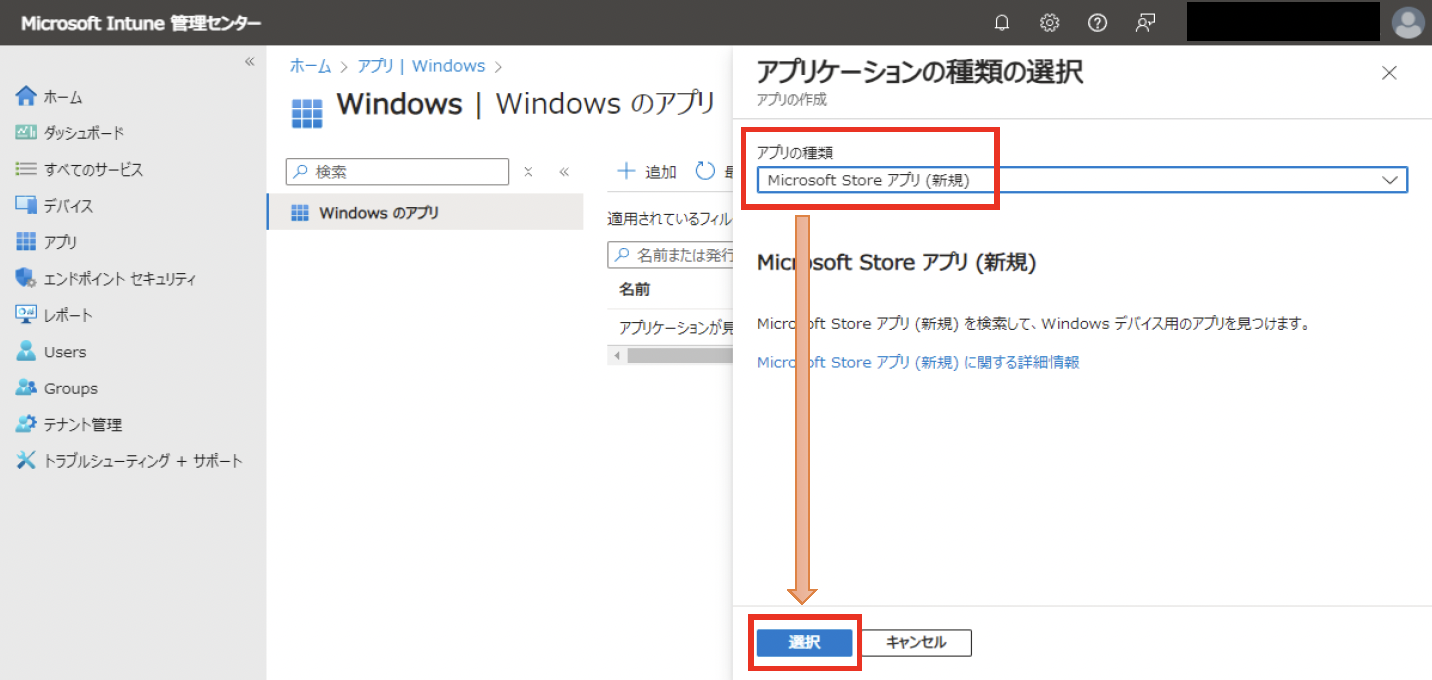1432x680 pixels.
Task: Click the 名前 column header
Action: (x=635, y=289)
